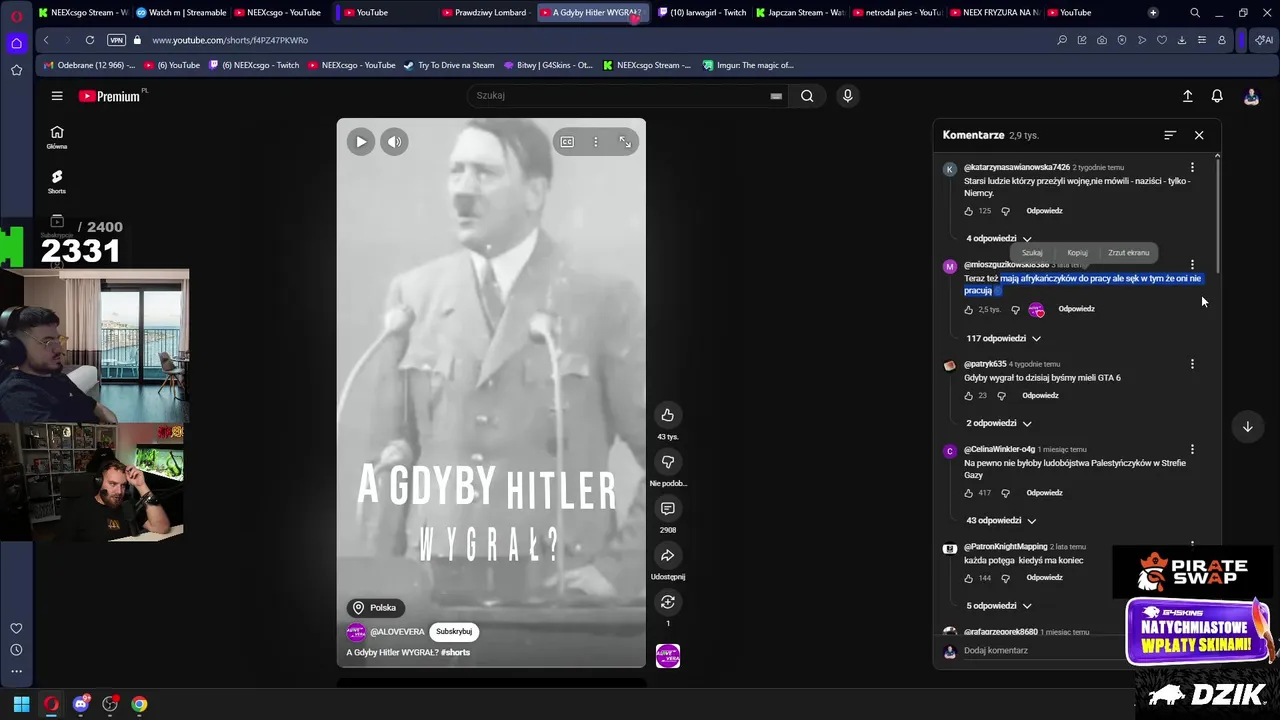This screenshot has height=720, width=1280.
Task: Expand the short to fullscreen
Action: (x=625, y=142)
